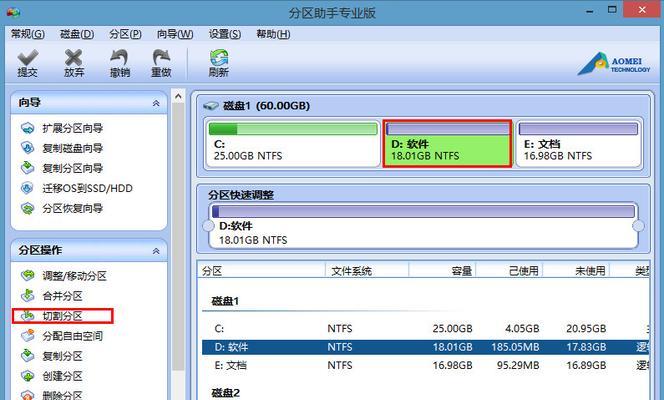664x400 pixels.
Task: Select the C: row in partition list
Action: [426, 328]
